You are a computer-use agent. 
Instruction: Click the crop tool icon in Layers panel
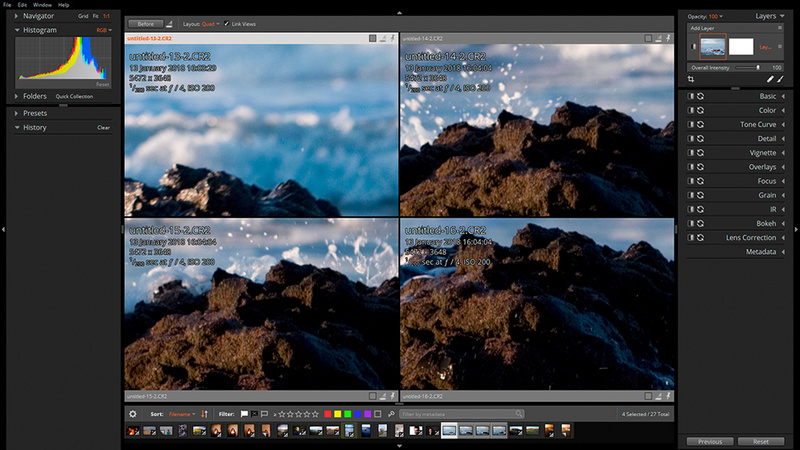691,78
